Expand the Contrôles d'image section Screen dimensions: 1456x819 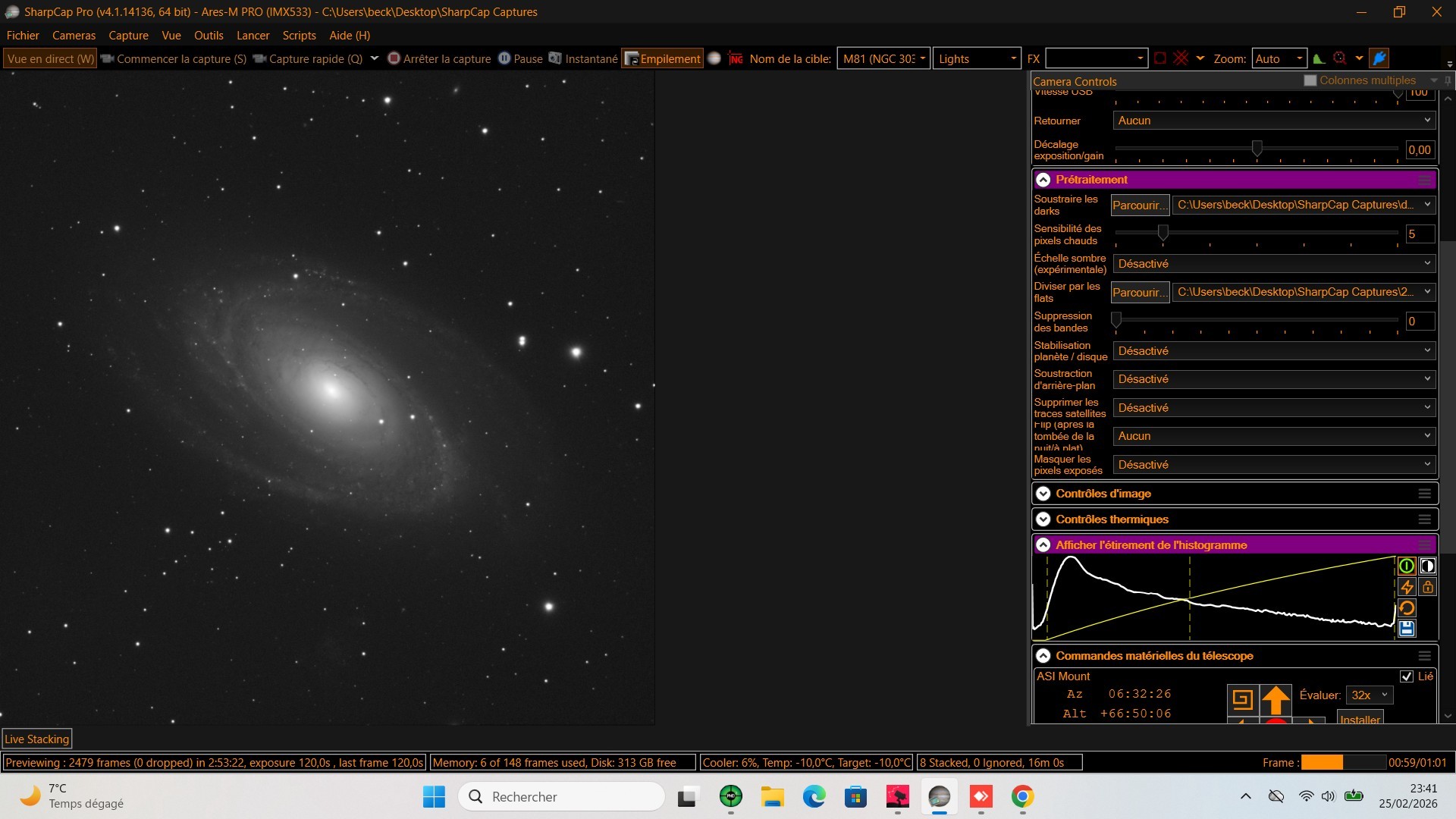point(1043,494)
